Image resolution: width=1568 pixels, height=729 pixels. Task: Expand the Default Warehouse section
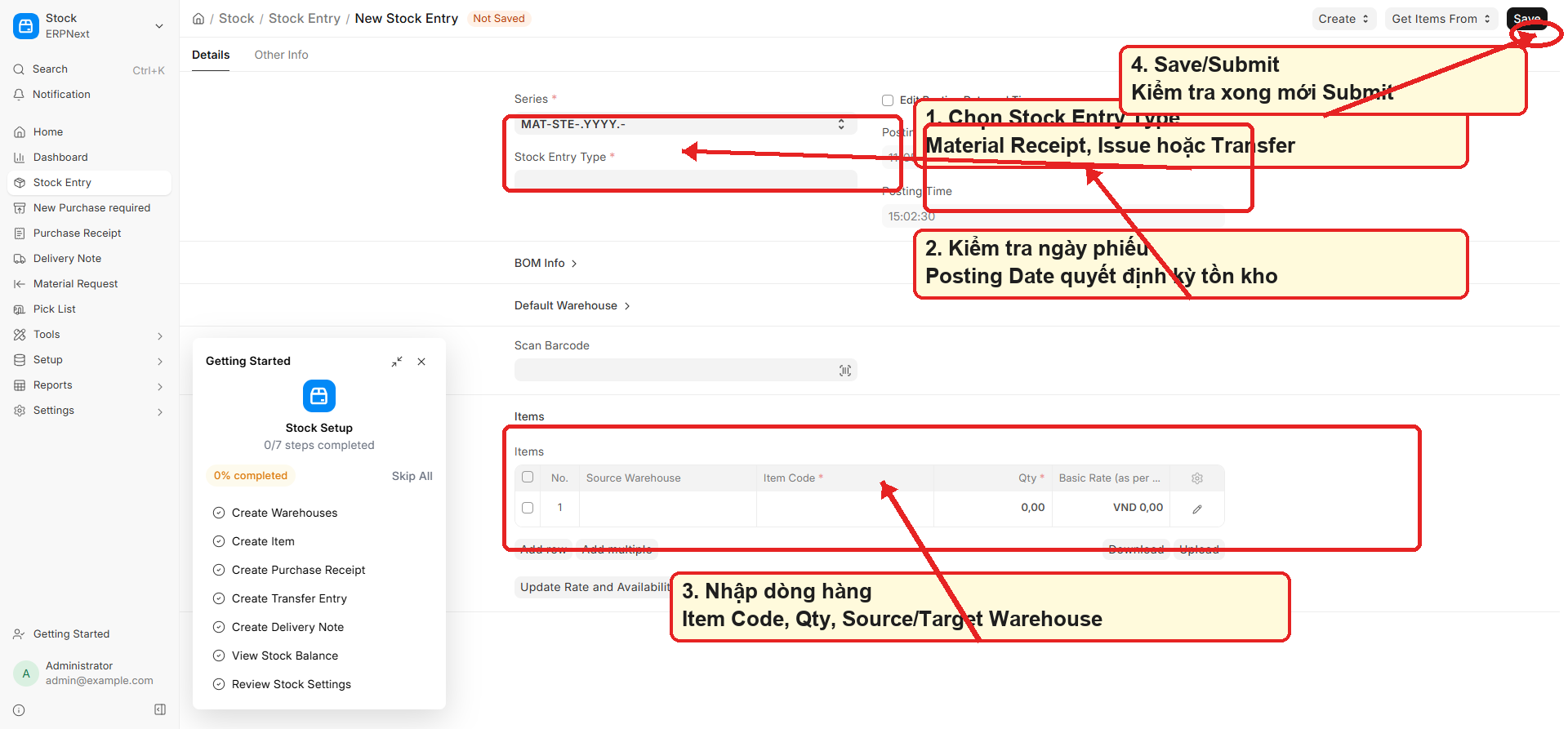(x=572, y=305)
